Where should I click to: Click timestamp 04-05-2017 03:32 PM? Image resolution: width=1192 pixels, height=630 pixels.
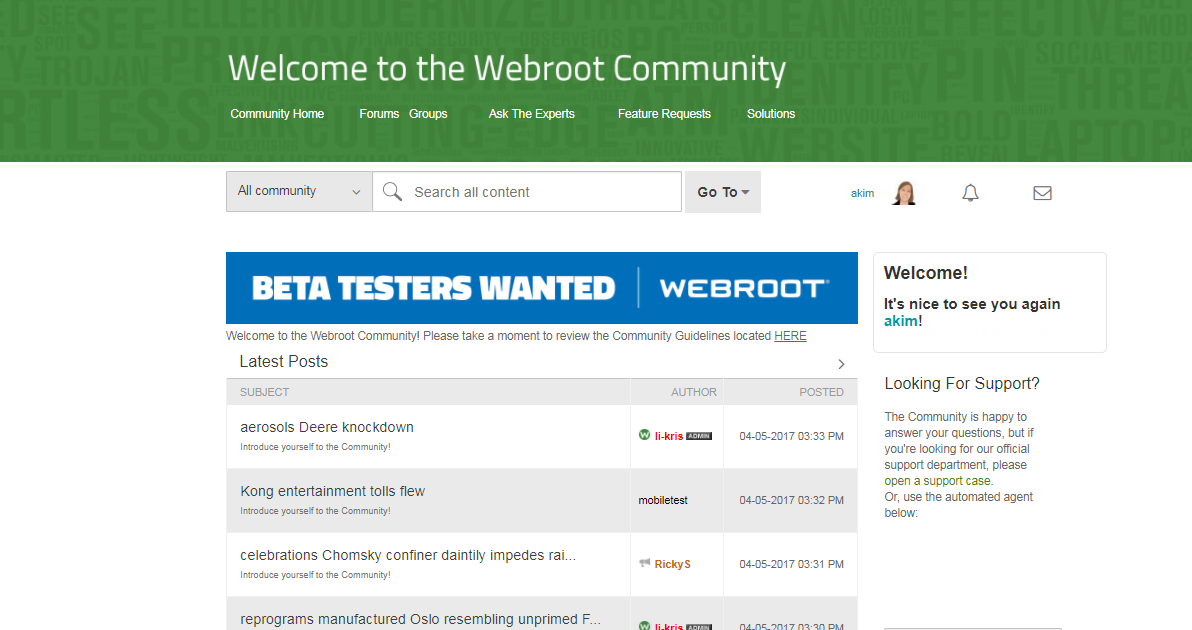(x=791, y=500)
